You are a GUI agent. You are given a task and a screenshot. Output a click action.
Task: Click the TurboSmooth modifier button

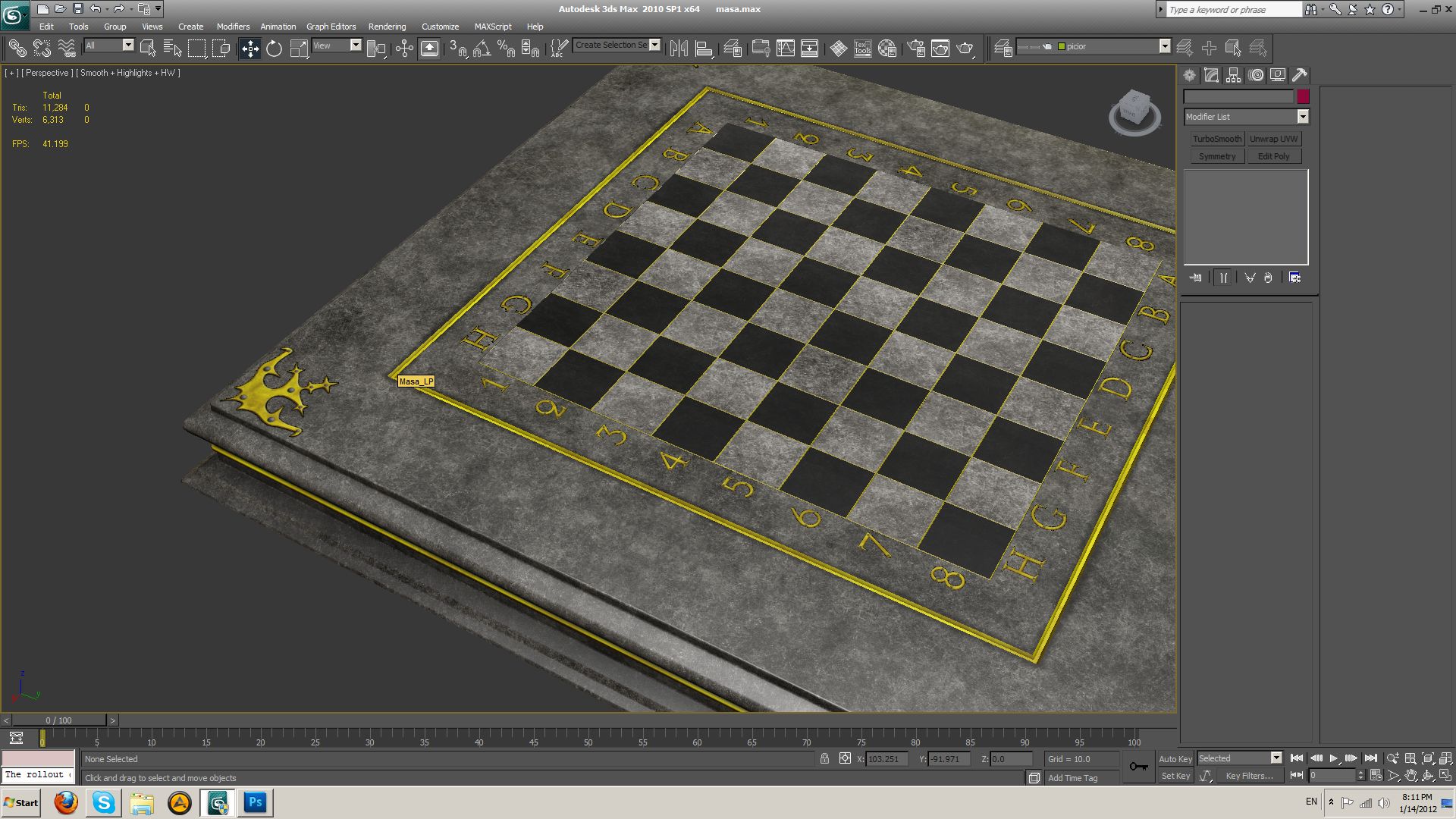click(x=1216, y=139)
